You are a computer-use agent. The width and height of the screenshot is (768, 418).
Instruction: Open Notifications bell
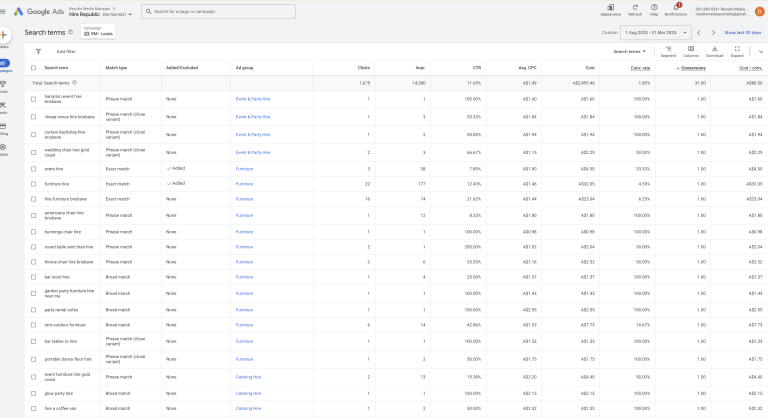click(x=676, y=10)
